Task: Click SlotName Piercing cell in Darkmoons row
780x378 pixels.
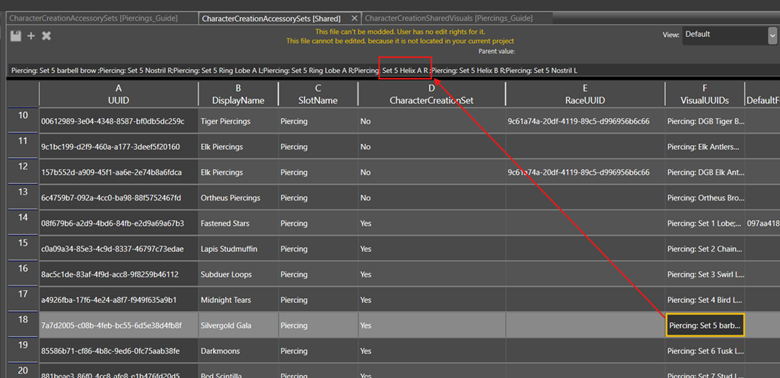Action: 318,351
